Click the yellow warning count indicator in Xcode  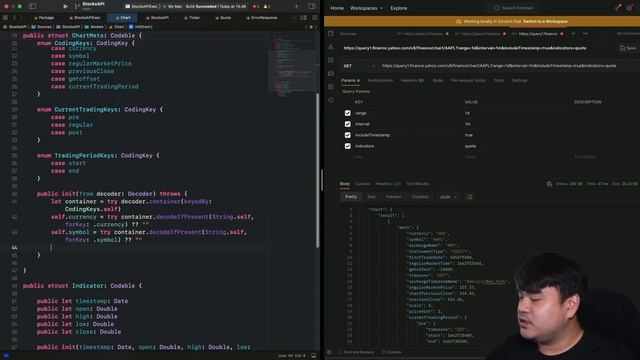[x=267, y=7]
